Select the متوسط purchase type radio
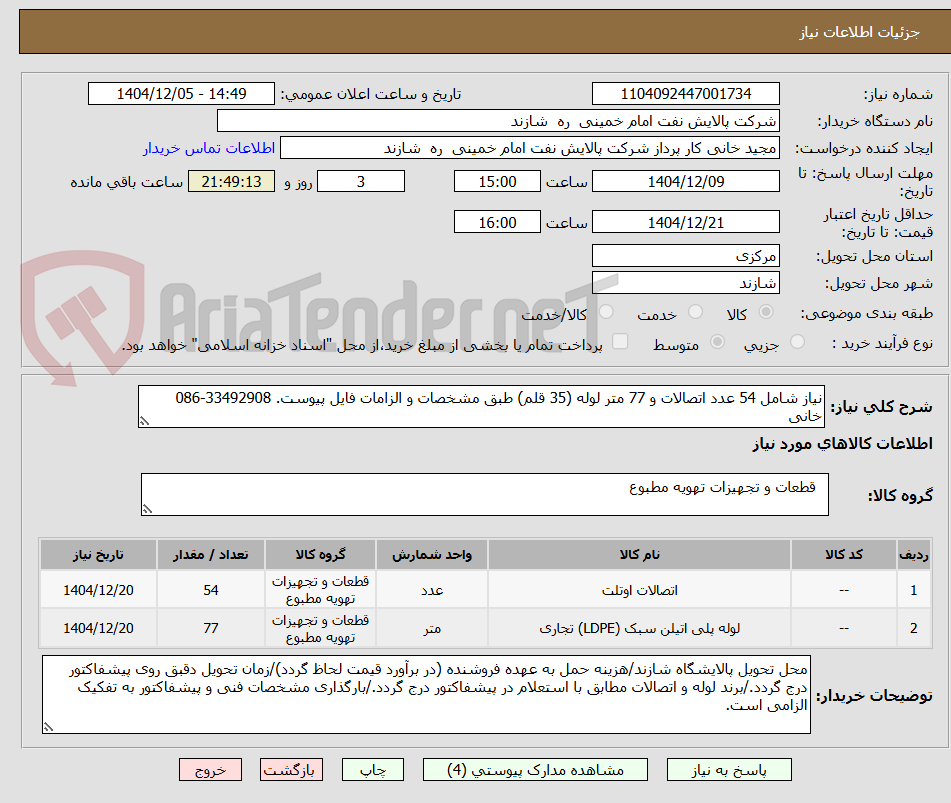 (717, 342)
